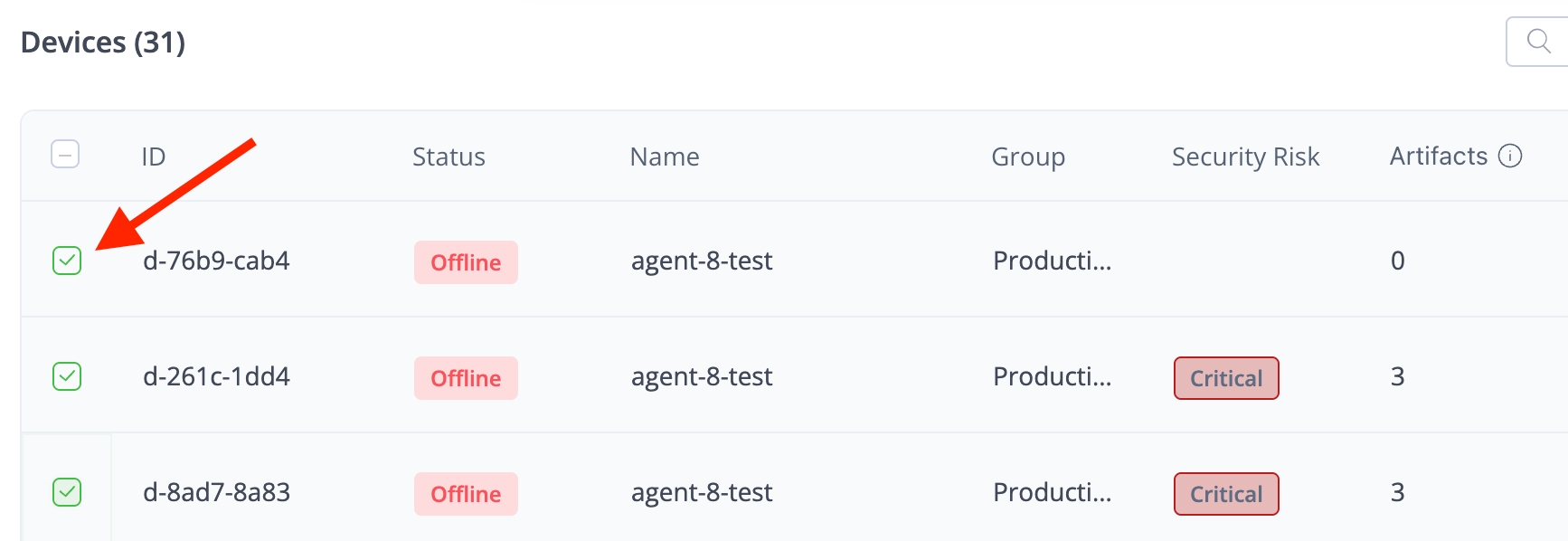Sort by the Artifacts column header
The image size is (1568, 541).
click(x=1438, y=157)
